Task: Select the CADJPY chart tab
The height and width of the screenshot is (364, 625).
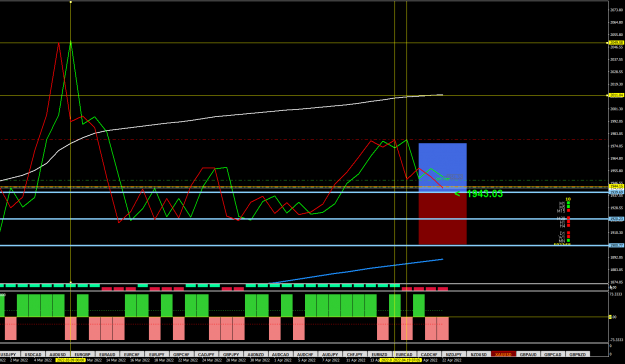Action: (206, 354)
